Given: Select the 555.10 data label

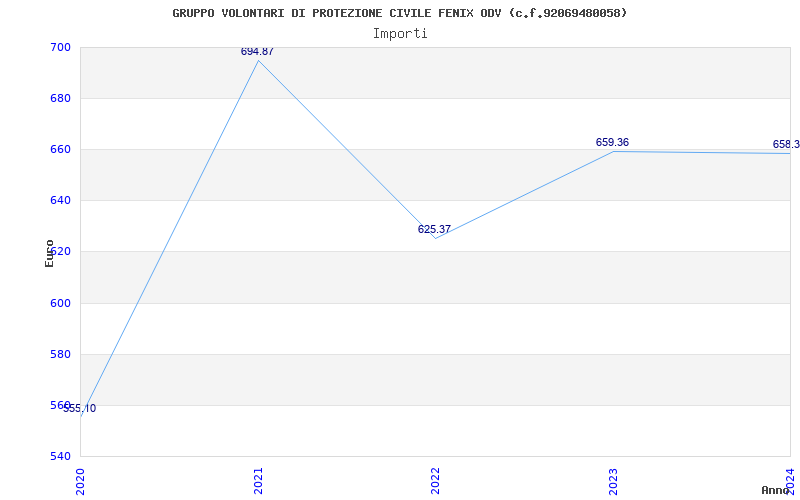Looking at the screenshot, I should point(80,409).
